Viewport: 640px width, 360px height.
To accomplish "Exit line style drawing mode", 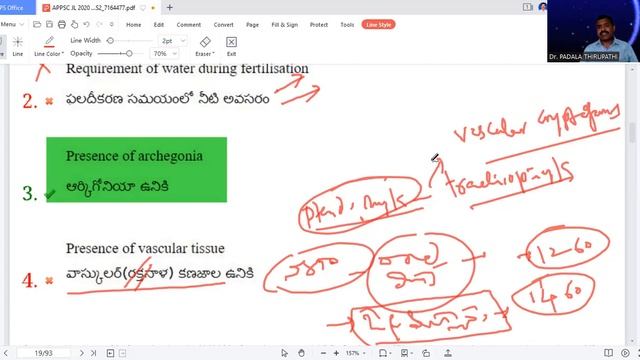I will 231,46.
